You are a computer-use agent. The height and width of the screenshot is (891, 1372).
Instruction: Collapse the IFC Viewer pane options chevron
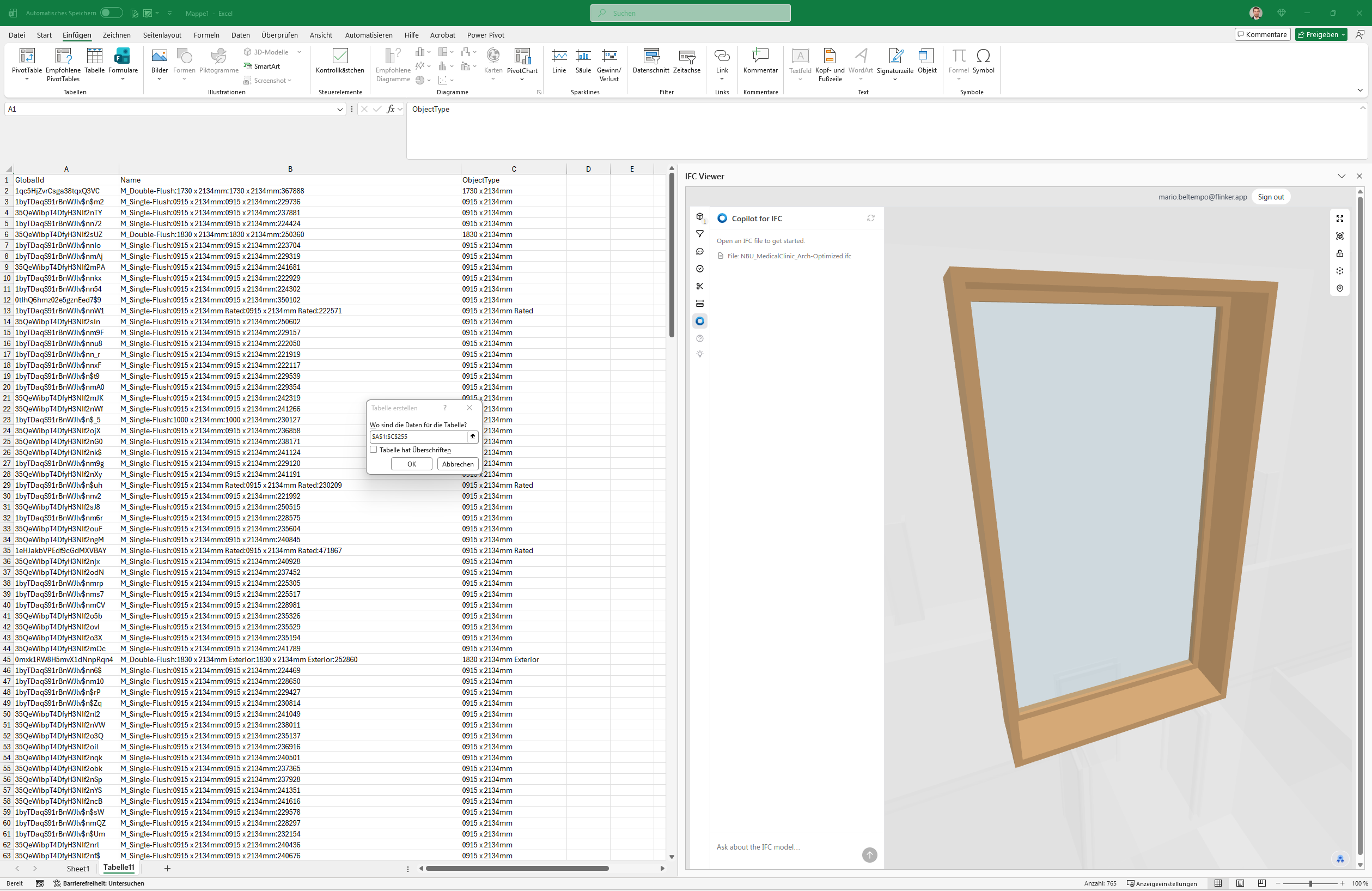(x=1341, y=177)
